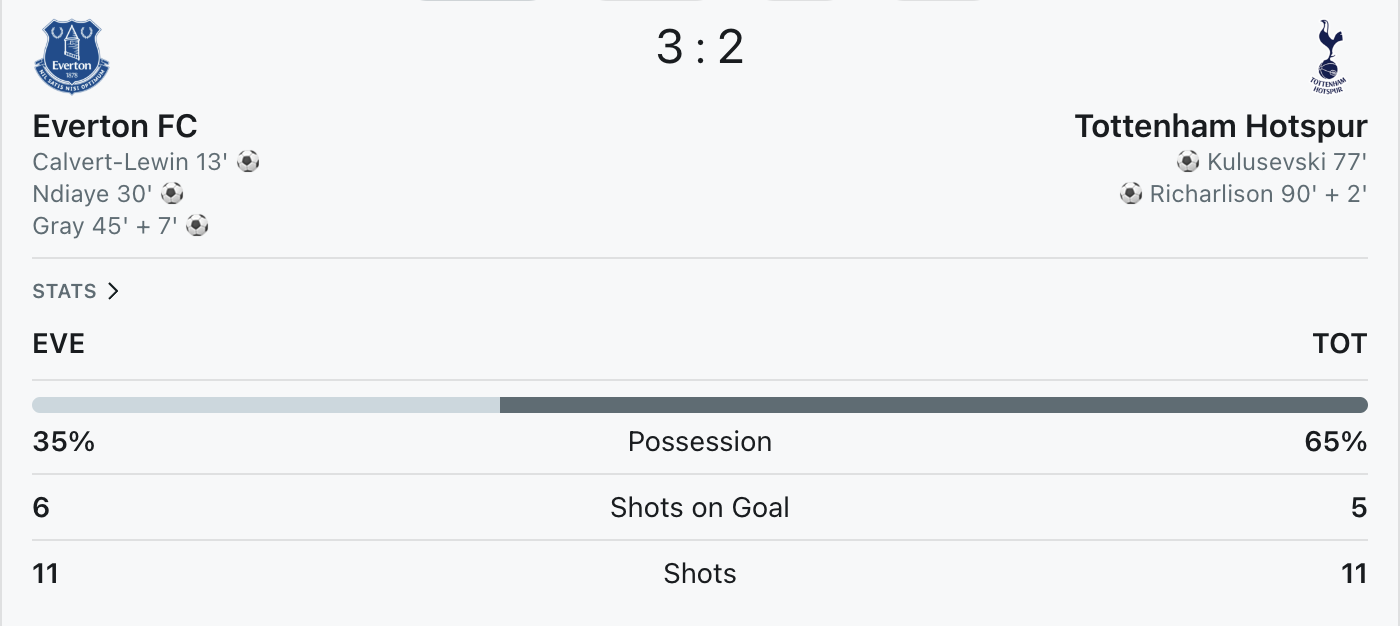Select the TOT column header
The image size is (1400, 626).
point(1340,344)
